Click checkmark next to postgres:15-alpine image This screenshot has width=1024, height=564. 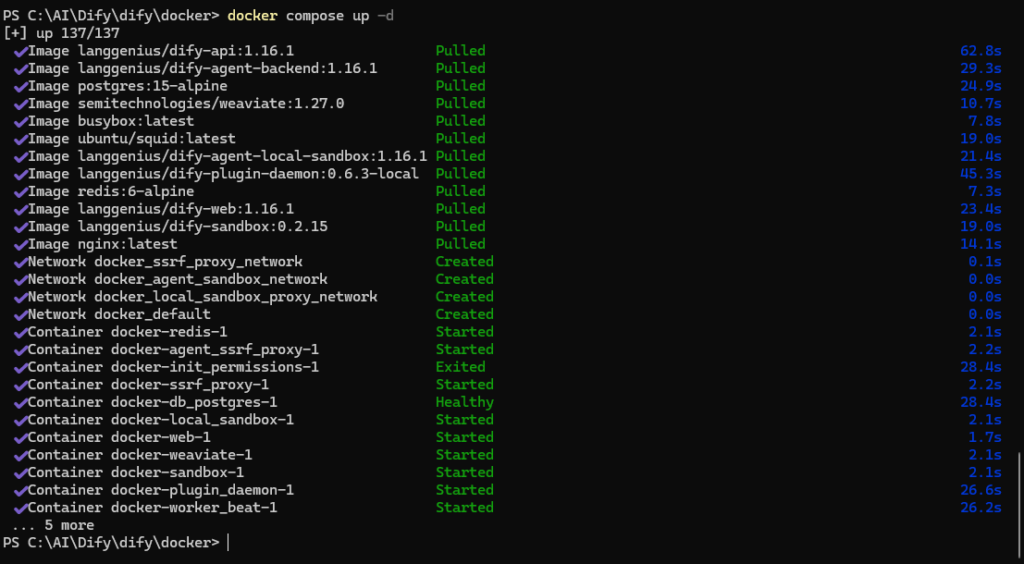(20, 87)
